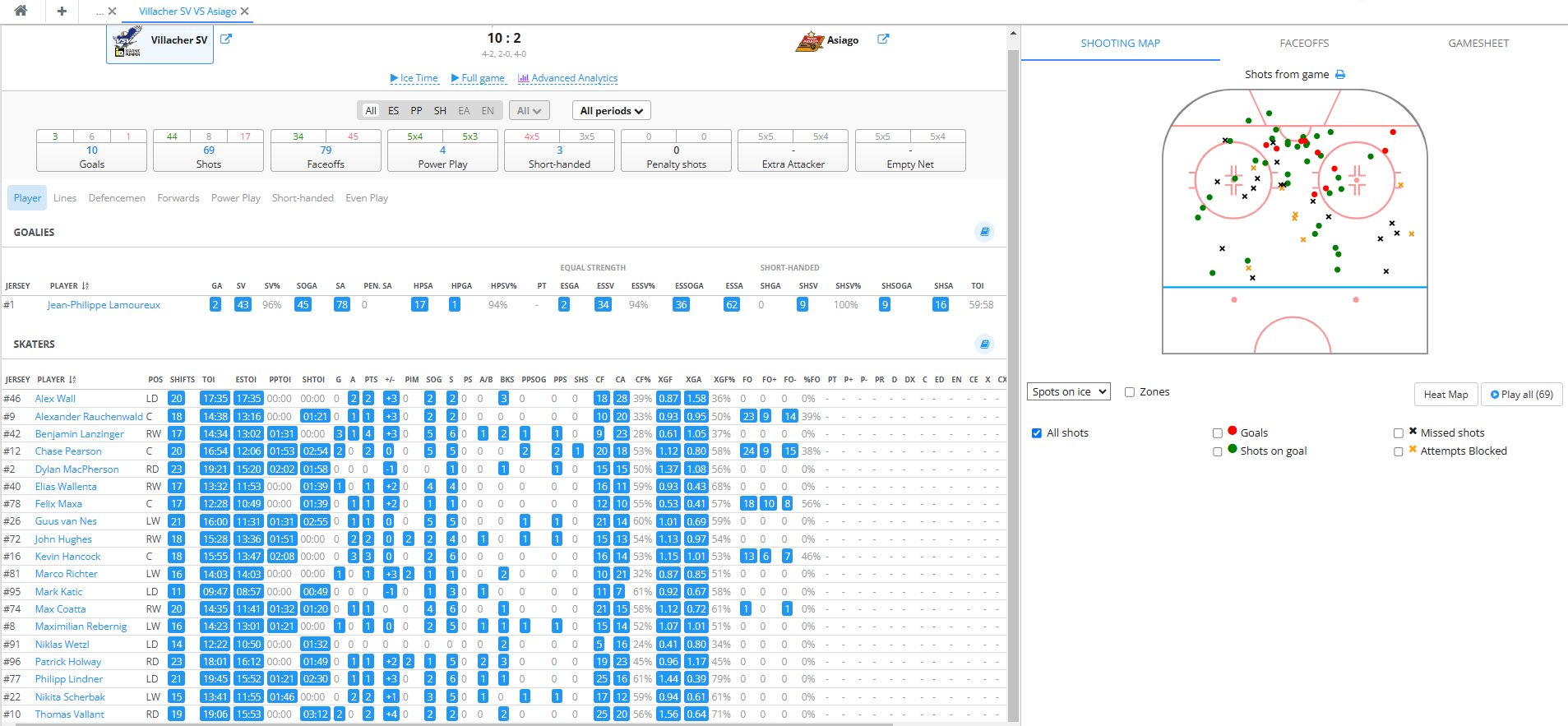Open the greyed All filter dropdown

[529, 111]
